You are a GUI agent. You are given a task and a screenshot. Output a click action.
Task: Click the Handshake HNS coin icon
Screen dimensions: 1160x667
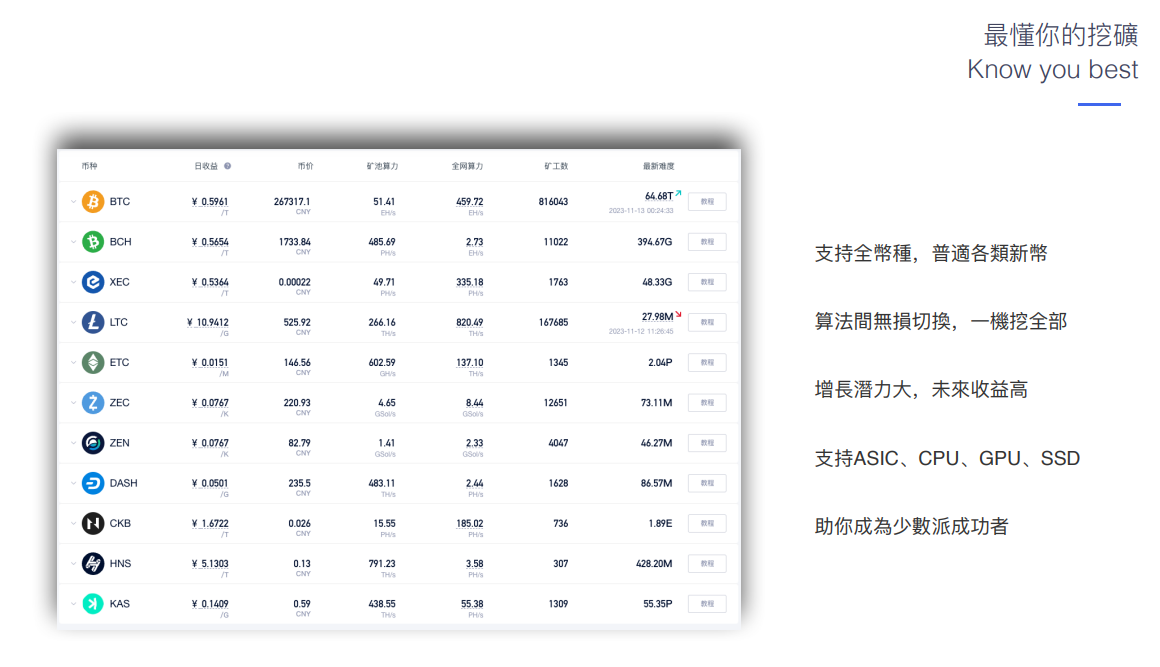(x=93, y=564)
